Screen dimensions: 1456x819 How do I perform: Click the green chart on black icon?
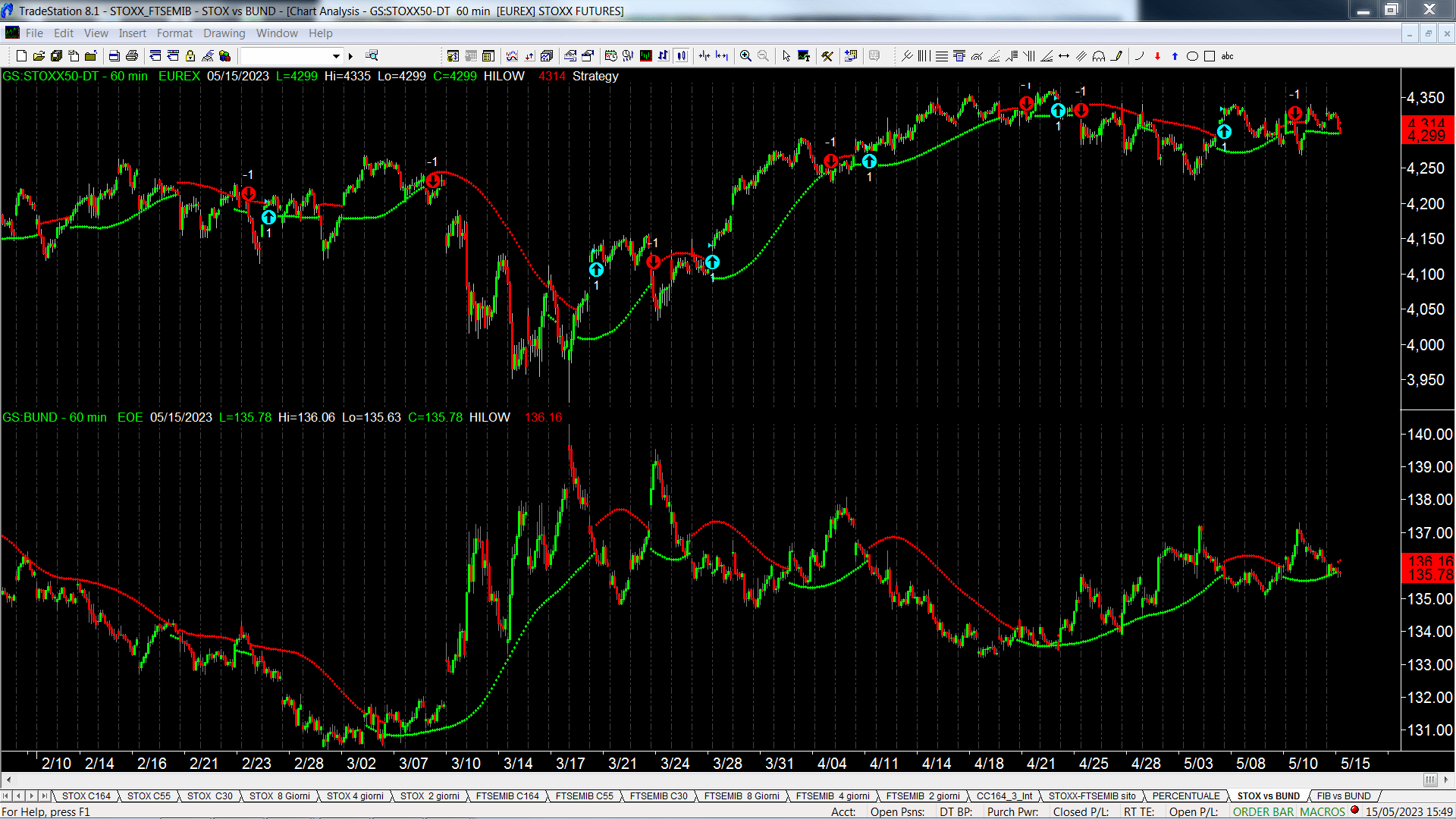point(646,56)
